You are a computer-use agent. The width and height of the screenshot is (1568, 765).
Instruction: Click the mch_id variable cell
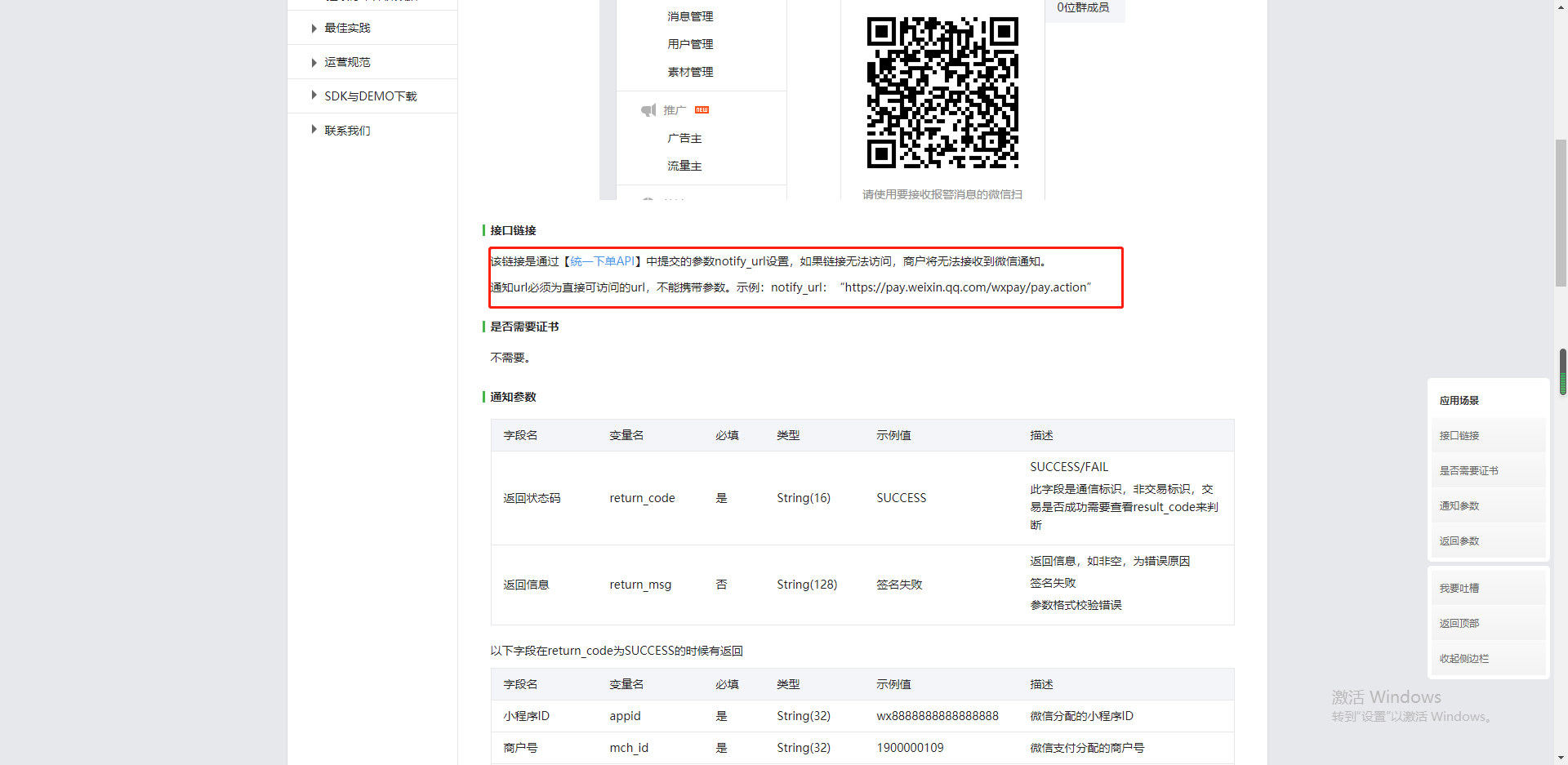click(x=629, y=748)
